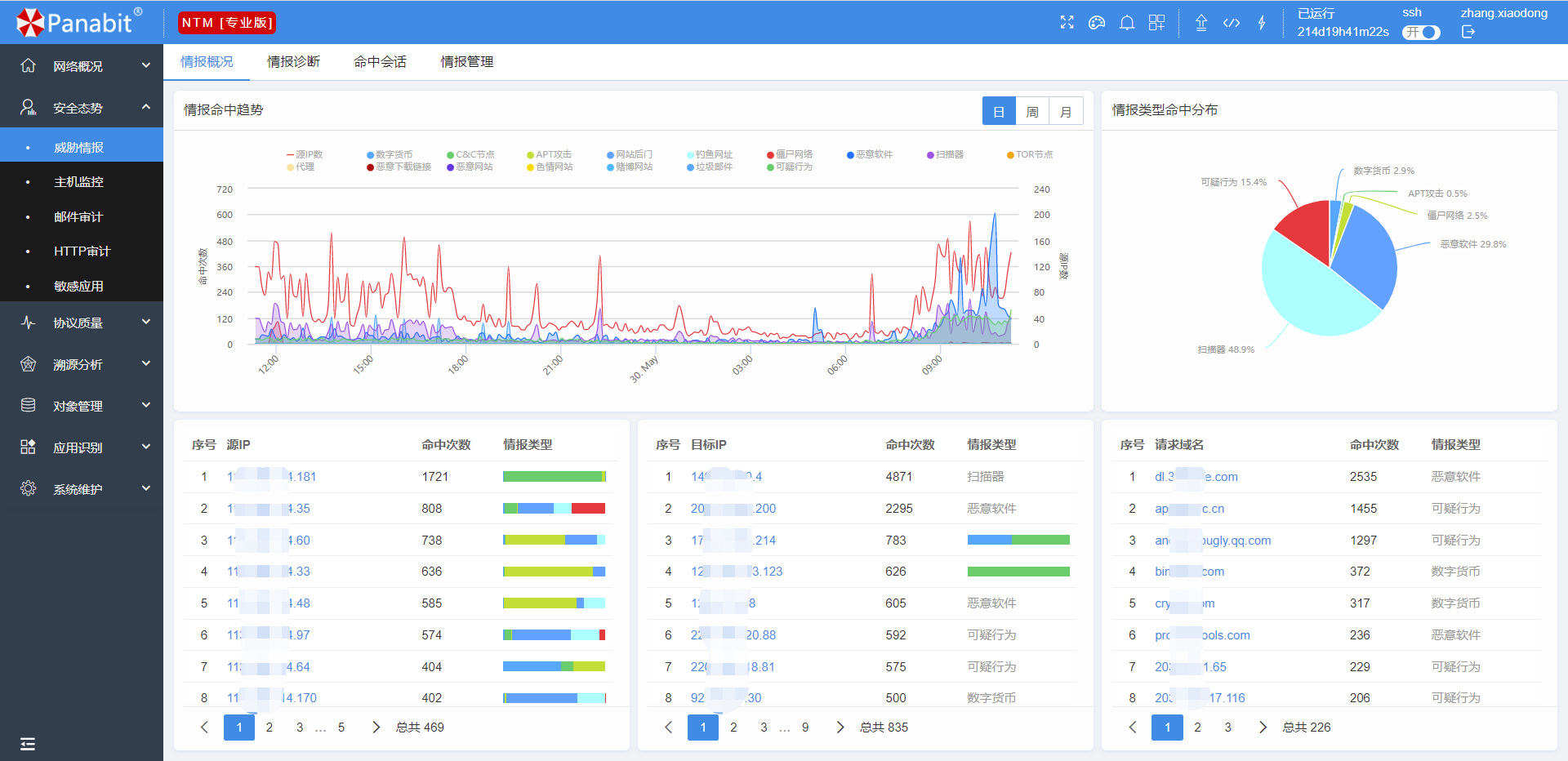Expand the 系统维护 menu chevron

pos(146,488)
